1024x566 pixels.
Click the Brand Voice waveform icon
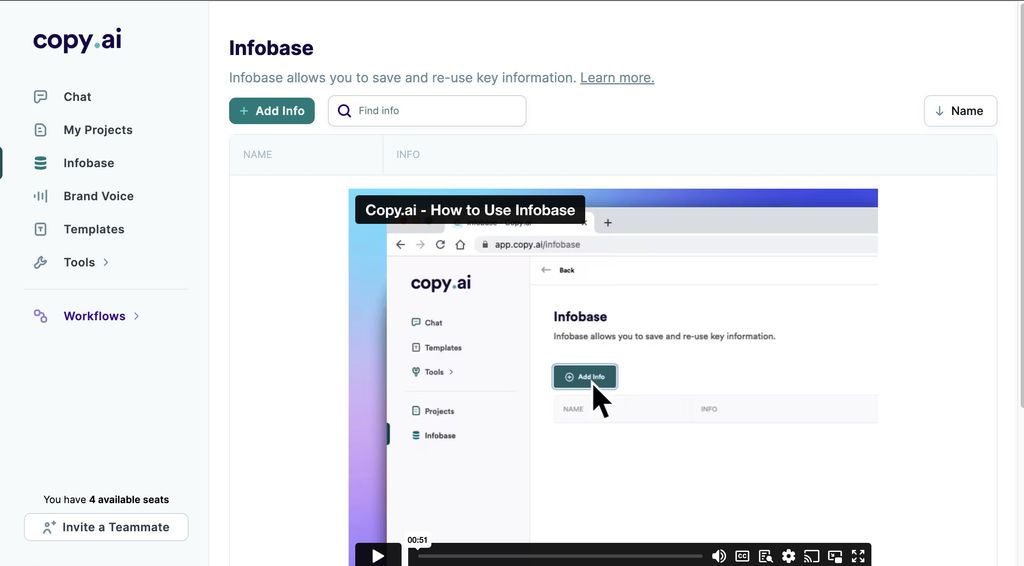click(x=40, y=196)
